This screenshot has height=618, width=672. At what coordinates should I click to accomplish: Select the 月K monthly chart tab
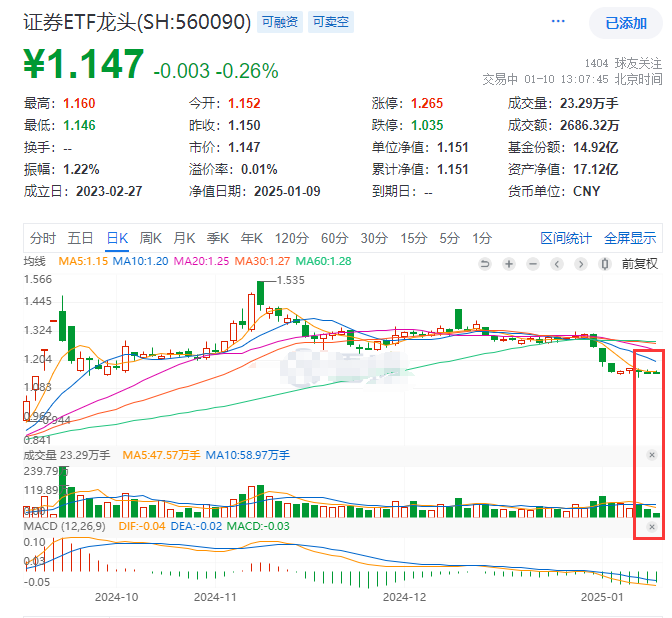tap(184, 238)
